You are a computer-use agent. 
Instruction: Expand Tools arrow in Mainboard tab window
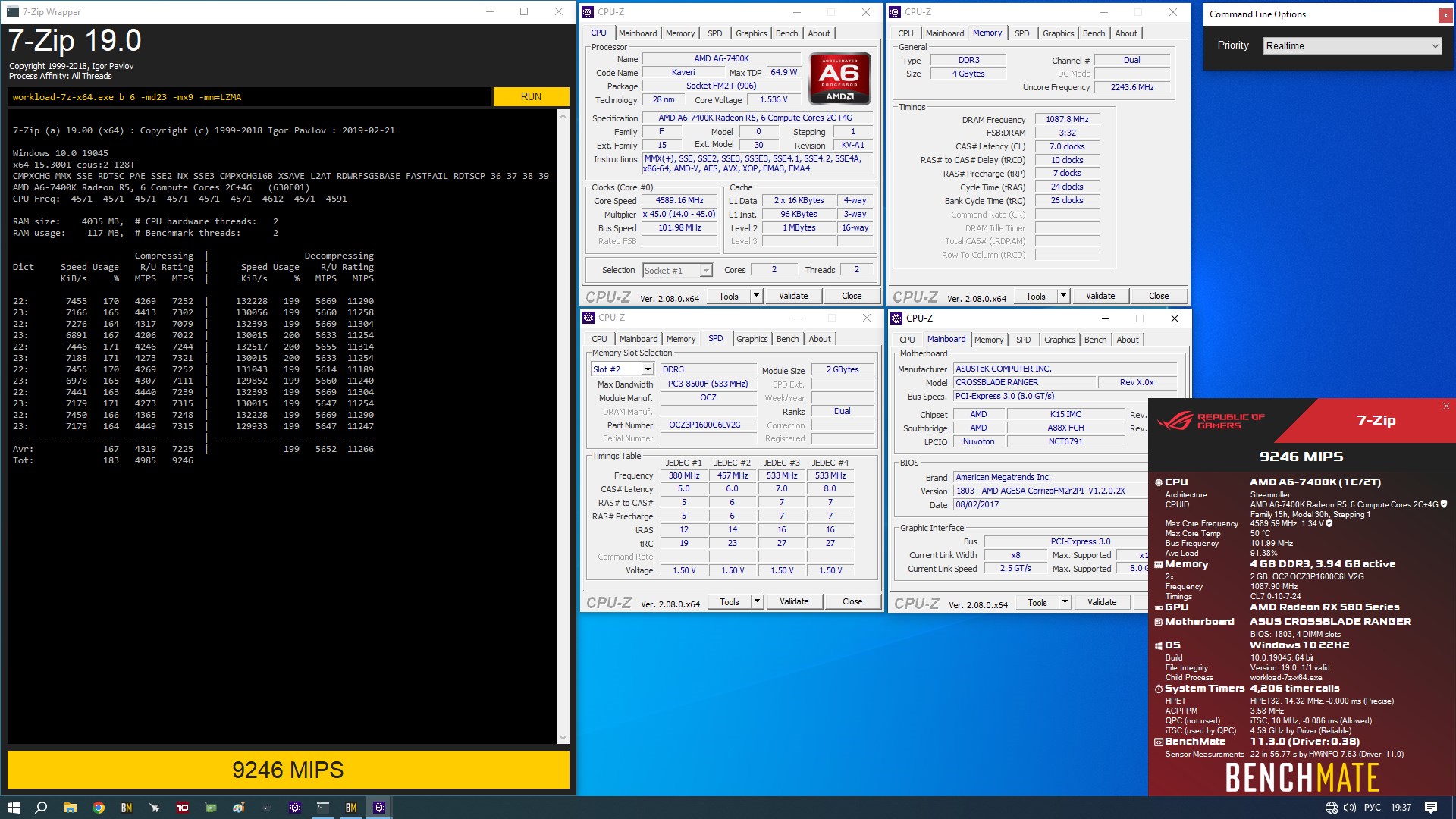coord(1065,602)
